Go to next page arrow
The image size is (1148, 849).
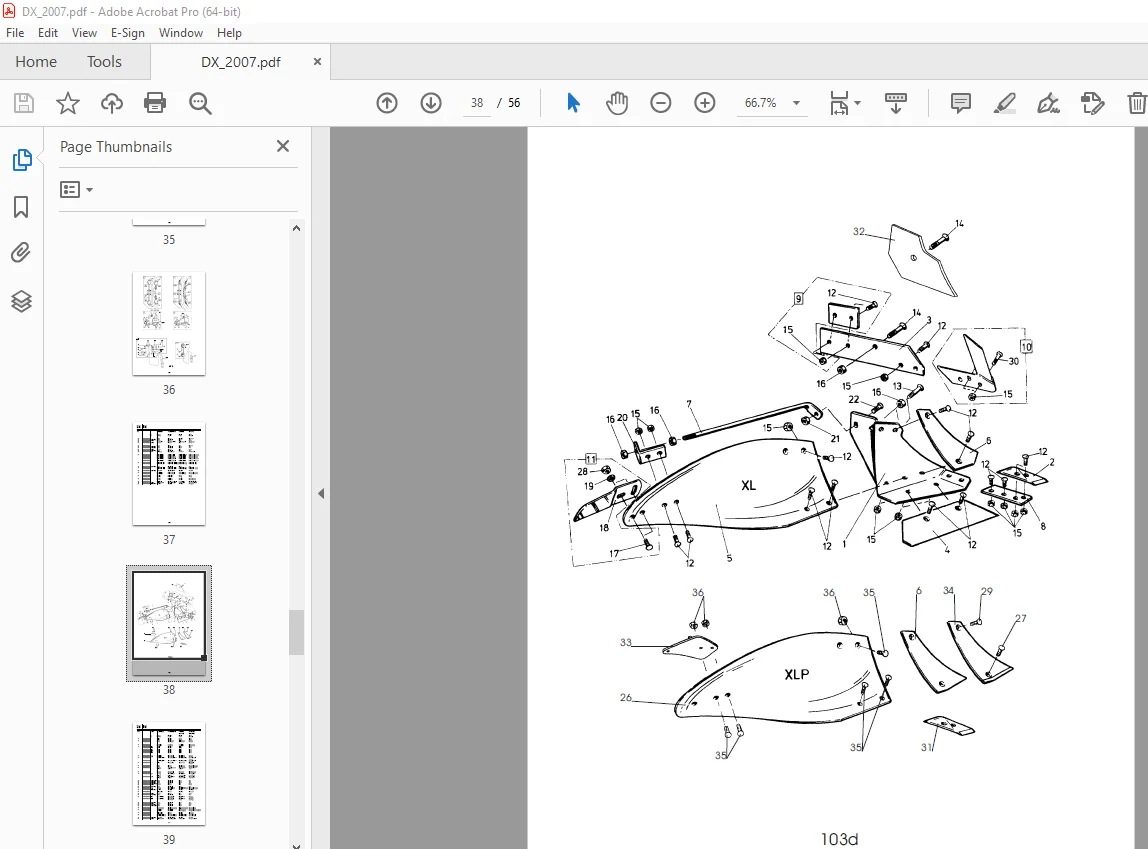(430, 103)
